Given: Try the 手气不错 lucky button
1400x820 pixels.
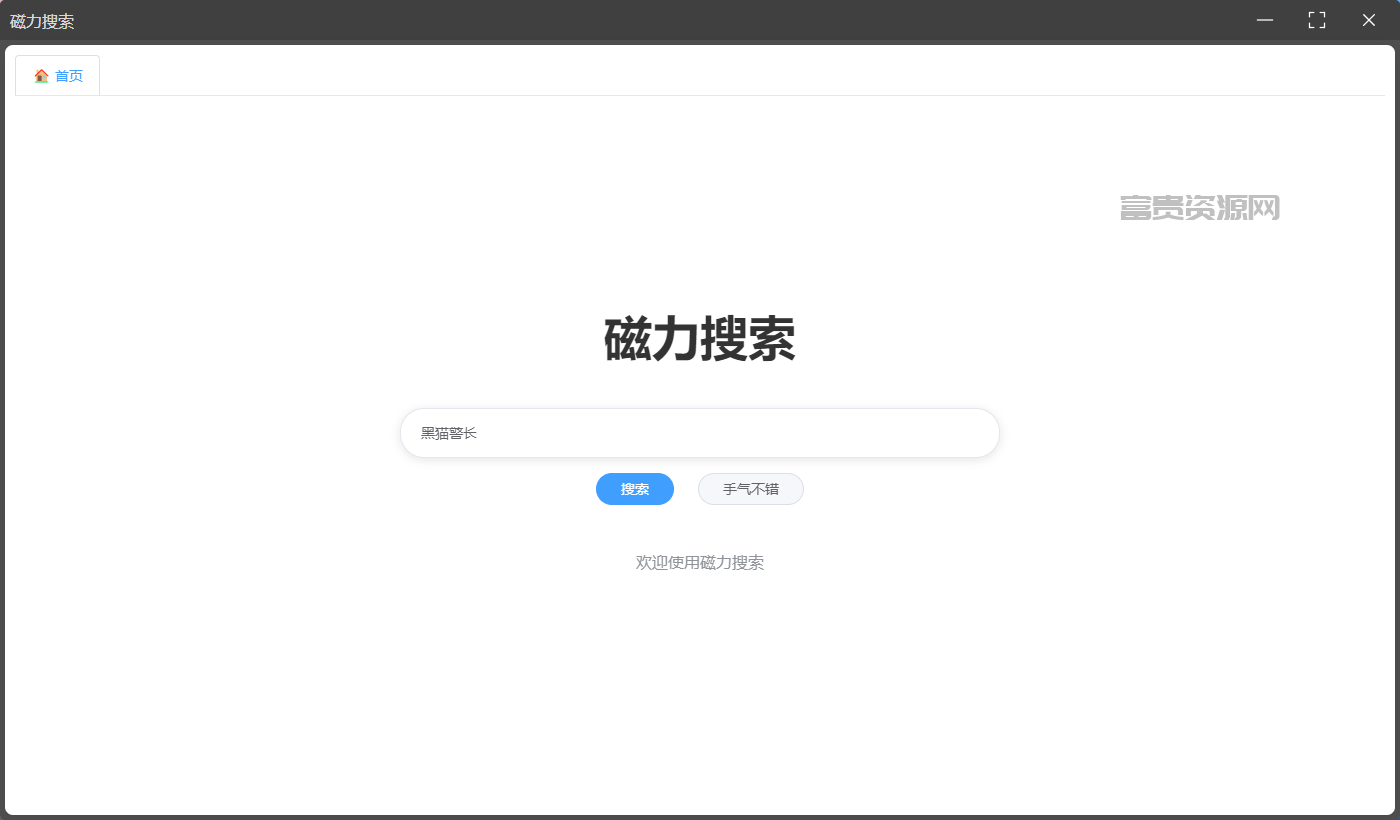Looking at the screenshot, I should (x=751, y=489).
